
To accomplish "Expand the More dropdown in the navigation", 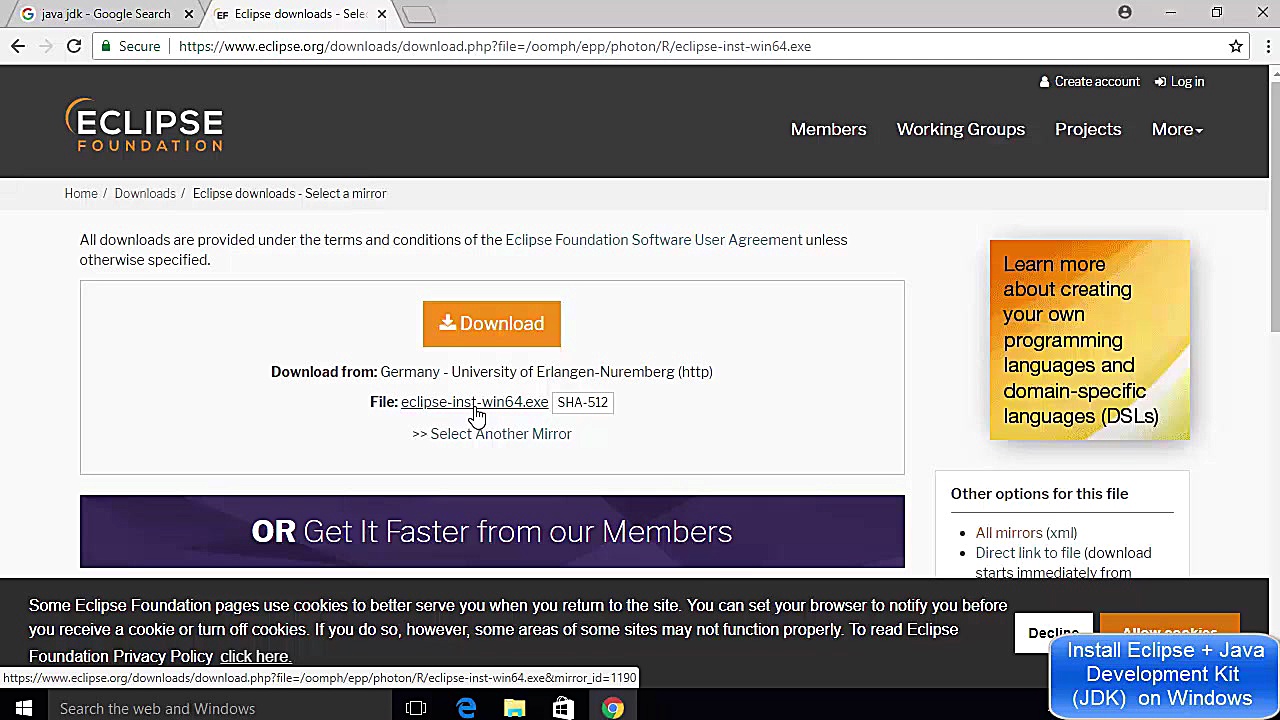I will coord(1177,129).
